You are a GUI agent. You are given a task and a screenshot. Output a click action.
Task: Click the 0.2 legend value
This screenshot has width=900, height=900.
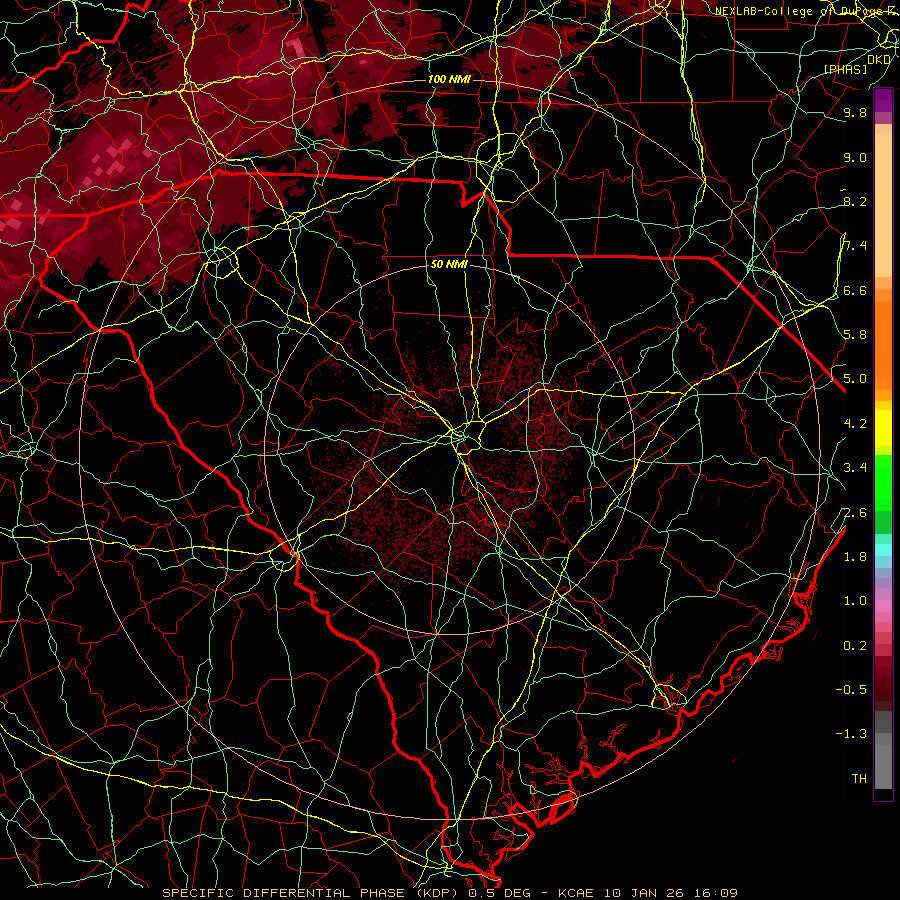(x=855, y=646)
